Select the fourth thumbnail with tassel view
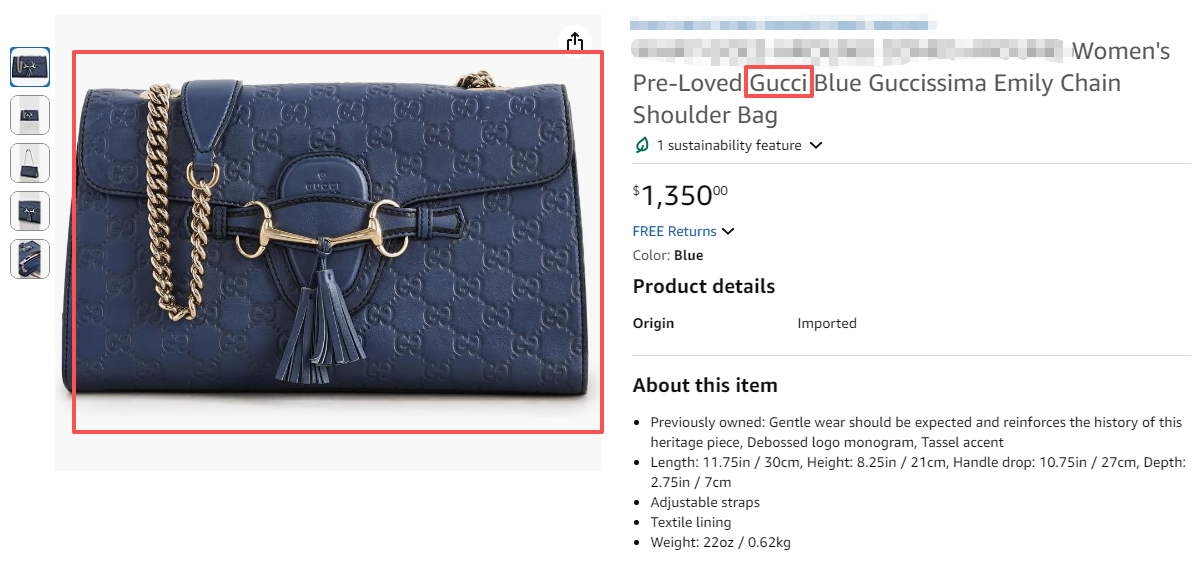This screenshot has height=566, width=1198. (x=30, y=211)
